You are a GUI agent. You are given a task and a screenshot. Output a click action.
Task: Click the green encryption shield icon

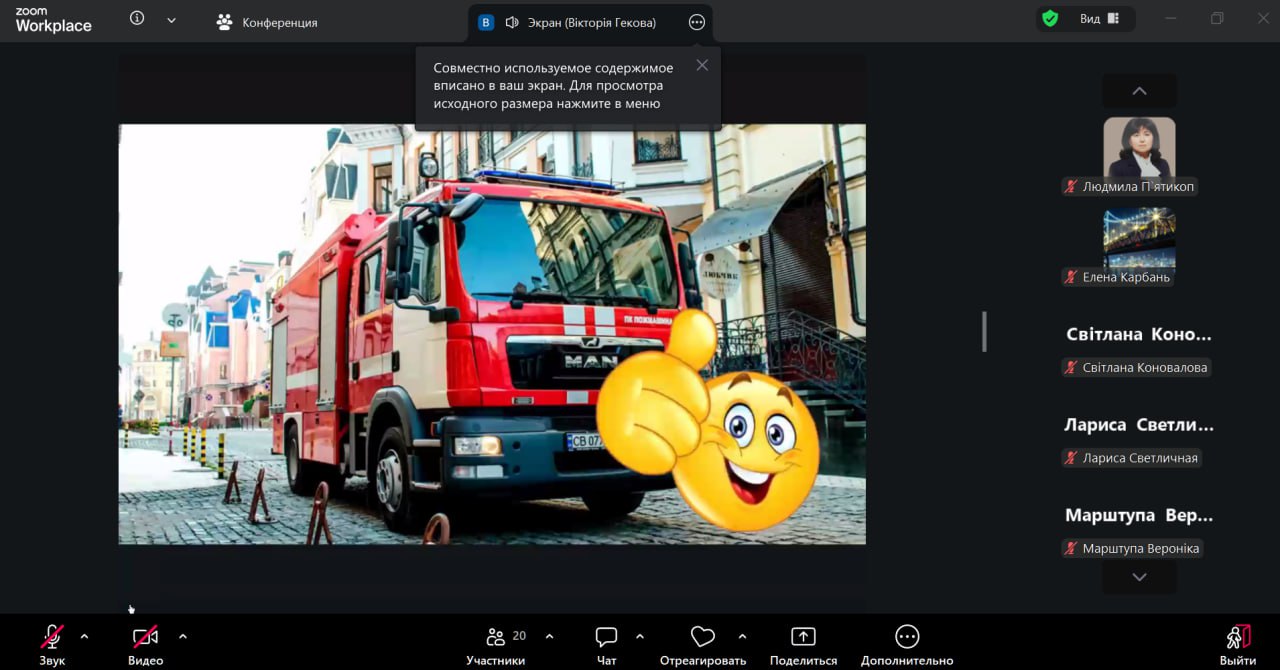coord(1049,19)
